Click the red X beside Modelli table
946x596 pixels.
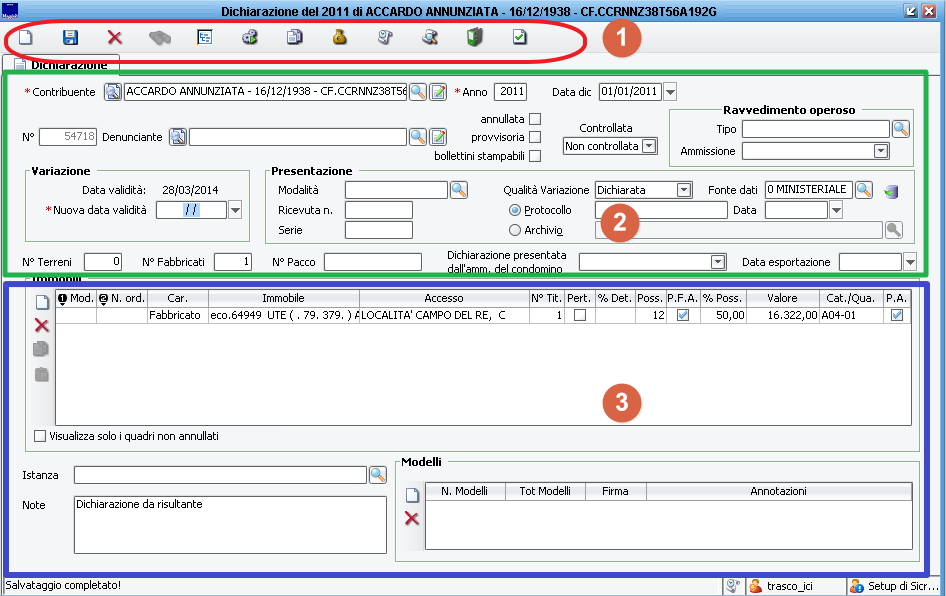pyautogui.click(x=411, y=518)
